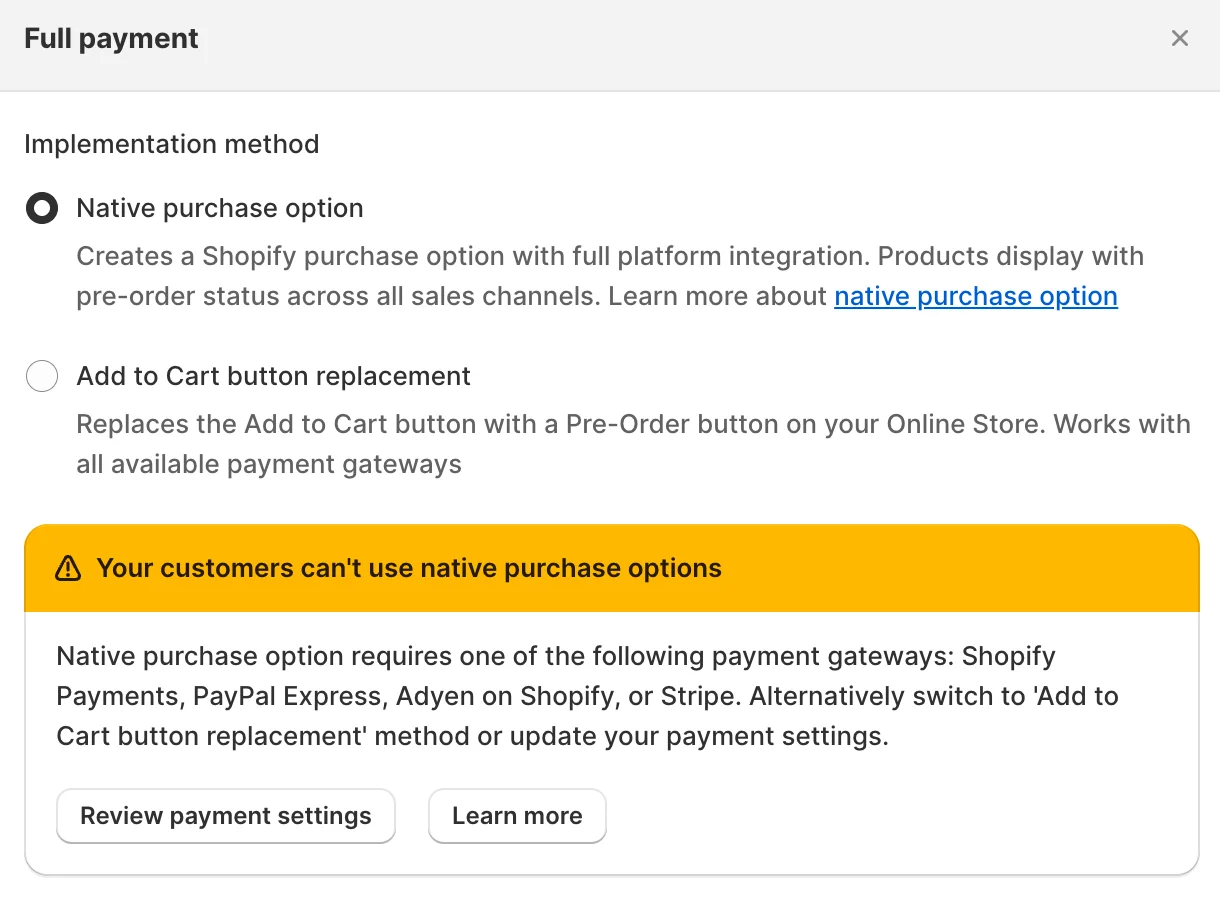Click the underlined native purchase option hyperlink

coord(975,296)
